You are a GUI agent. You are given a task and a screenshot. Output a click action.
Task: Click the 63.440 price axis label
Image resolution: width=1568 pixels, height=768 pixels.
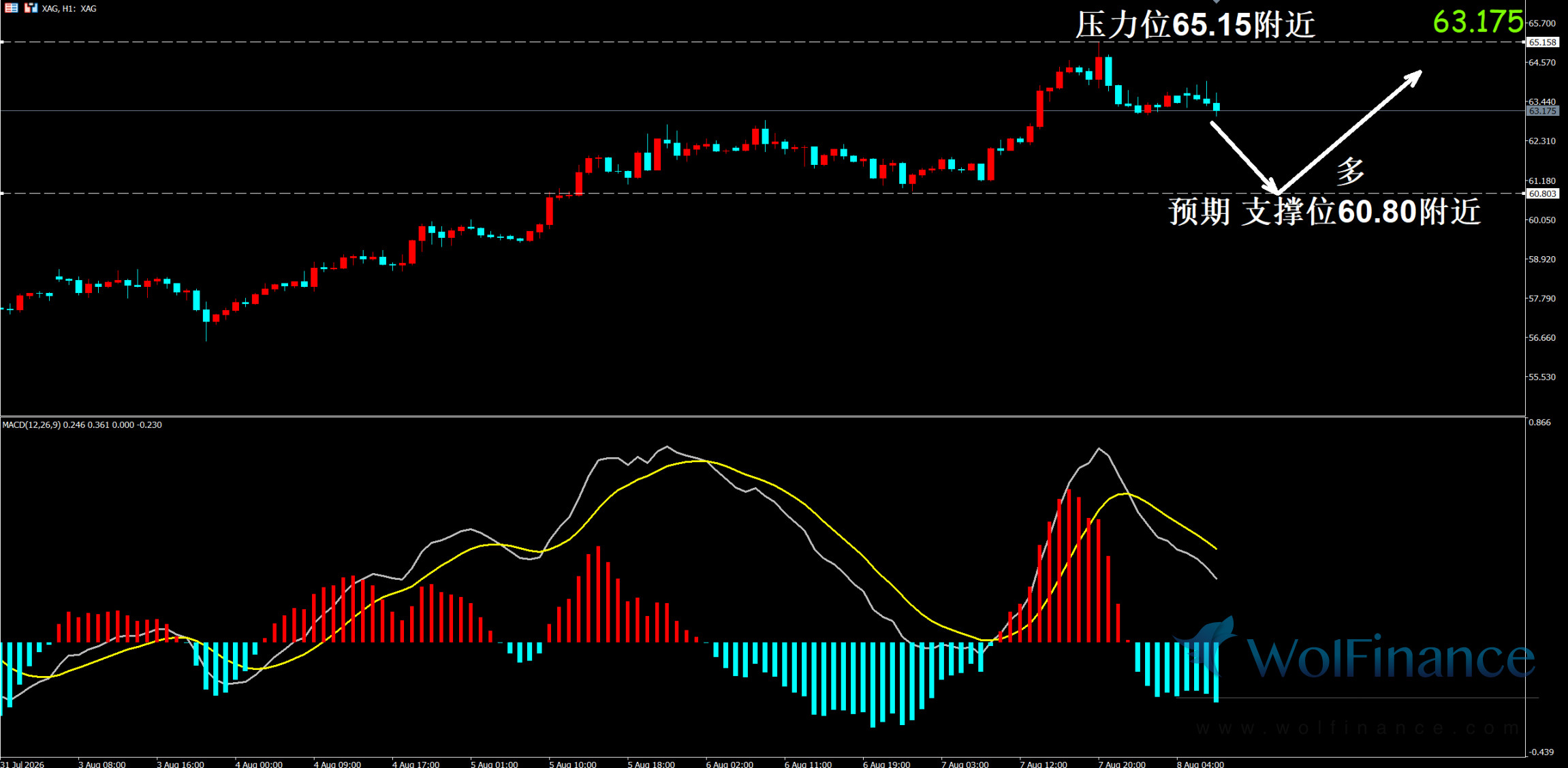[x=1542, y=102]
